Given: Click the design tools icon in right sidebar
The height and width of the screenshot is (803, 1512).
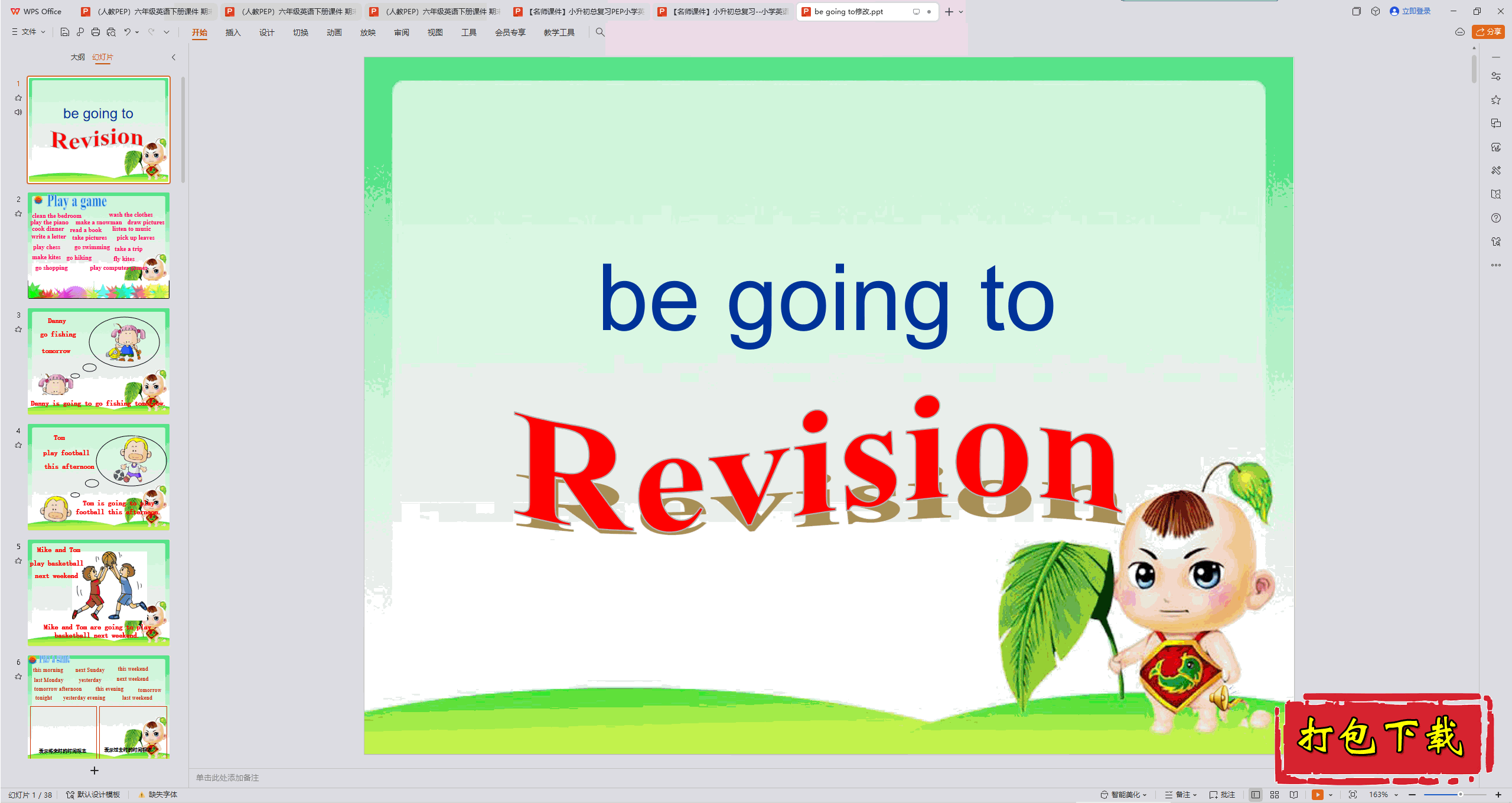Looking at the screenshot, I should pos(1496,171).
